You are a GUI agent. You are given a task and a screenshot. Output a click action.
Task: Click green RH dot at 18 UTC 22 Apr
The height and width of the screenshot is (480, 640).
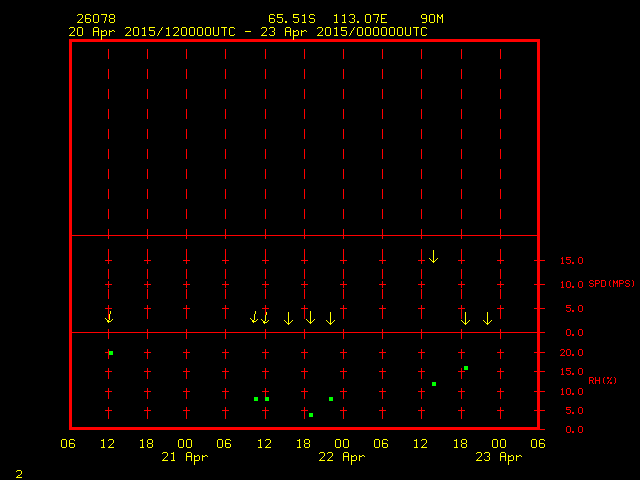pyautogui.click(x=466, y=368)
